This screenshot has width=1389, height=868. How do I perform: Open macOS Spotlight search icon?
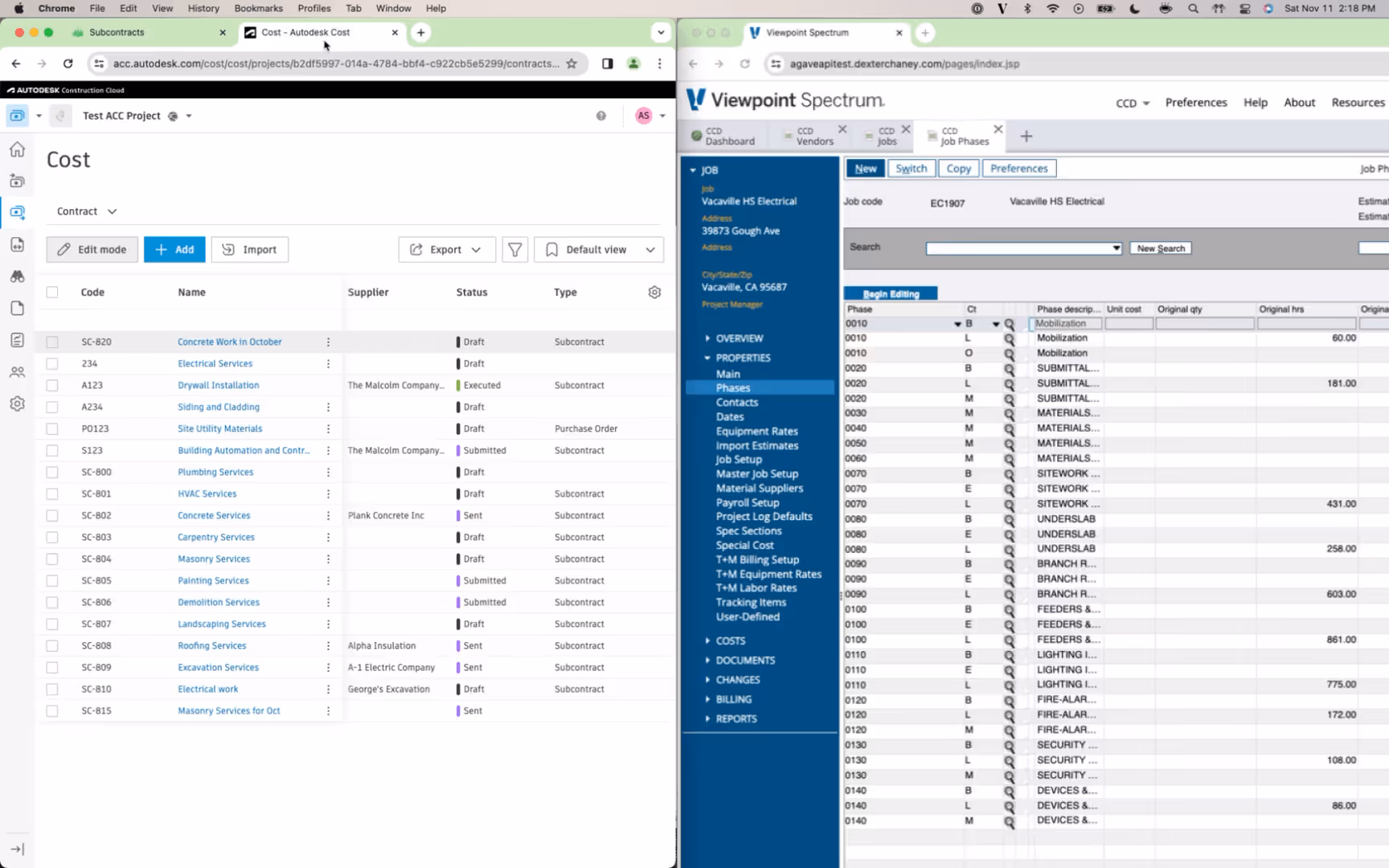point(1193,9)
